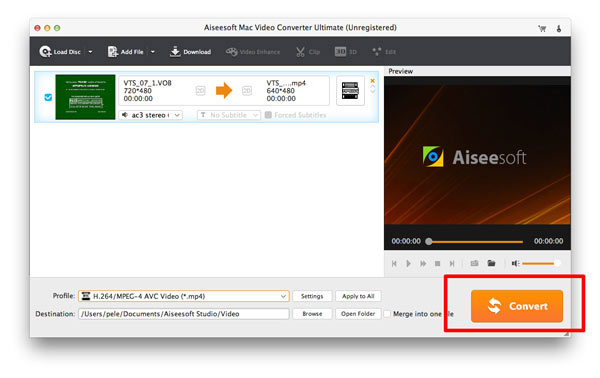The image size is (600, 378).
Task: Click the orange Convert button
Action: pos(517,306)
